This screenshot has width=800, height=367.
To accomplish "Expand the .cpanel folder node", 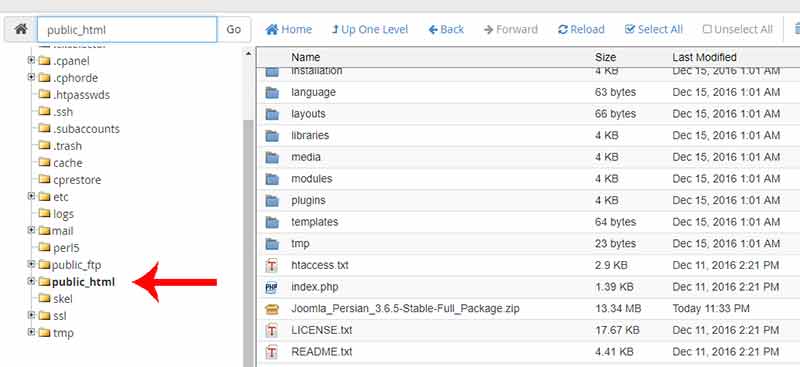I will coord(31,60).
